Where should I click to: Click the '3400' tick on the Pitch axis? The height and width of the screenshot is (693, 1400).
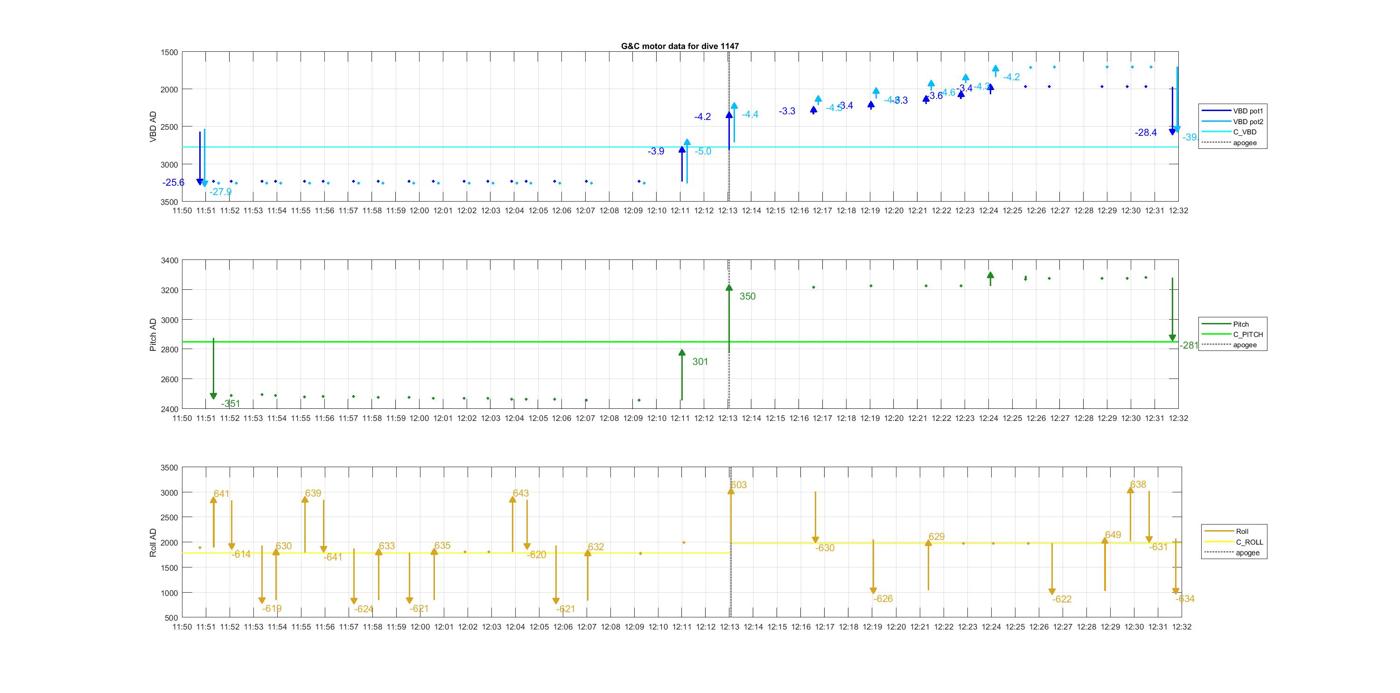170,261
